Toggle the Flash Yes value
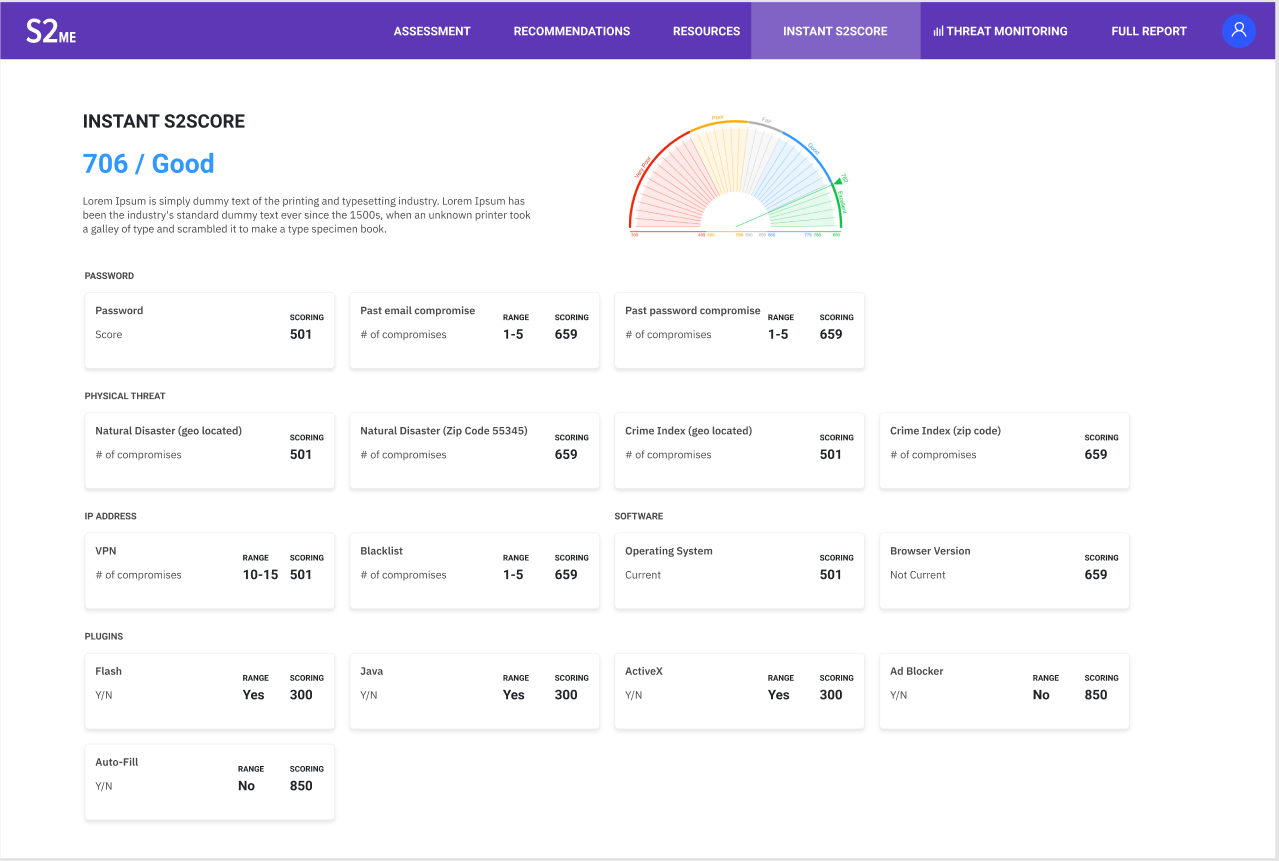 click(x=252, y=692)
